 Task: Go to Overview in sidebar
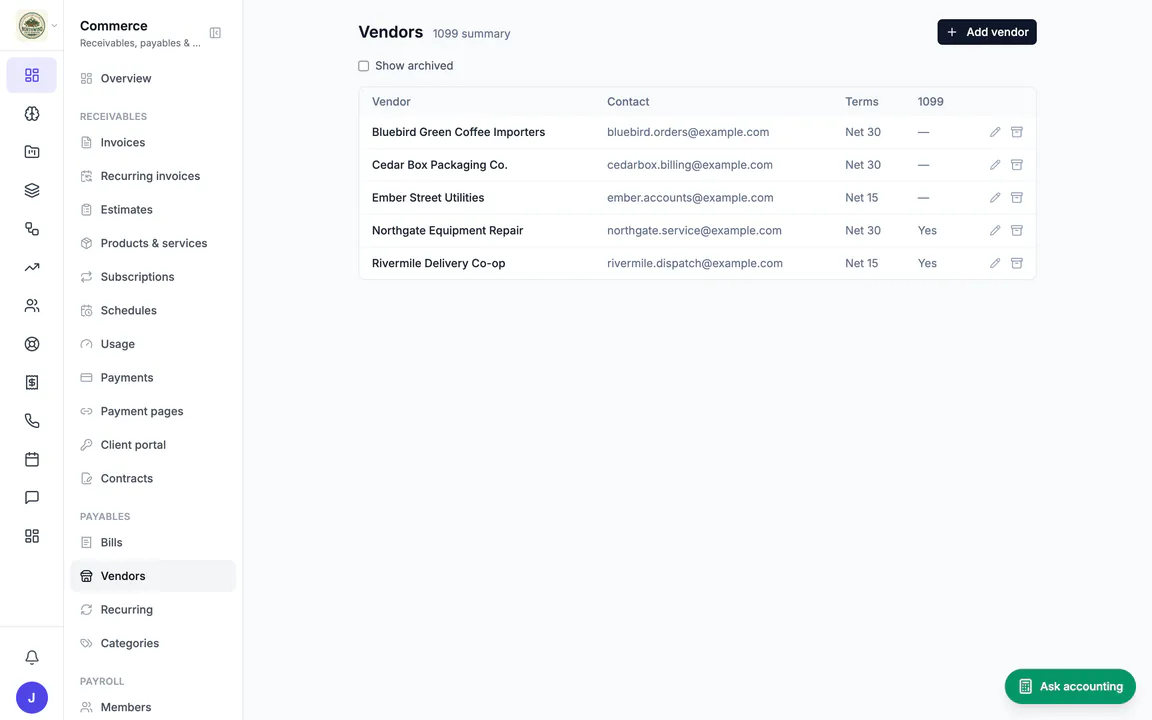(153, 79)
